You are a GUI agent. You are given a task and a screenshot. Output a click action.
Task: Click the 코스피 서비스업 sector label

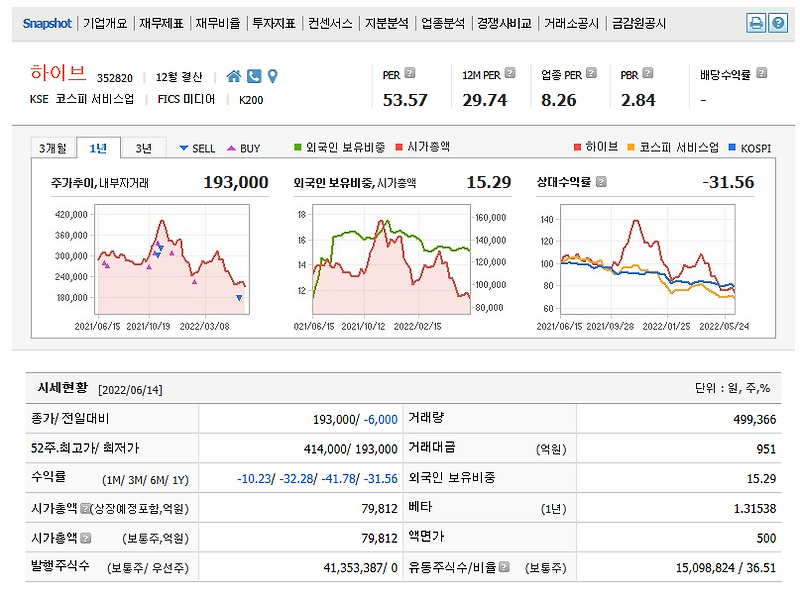94,99
